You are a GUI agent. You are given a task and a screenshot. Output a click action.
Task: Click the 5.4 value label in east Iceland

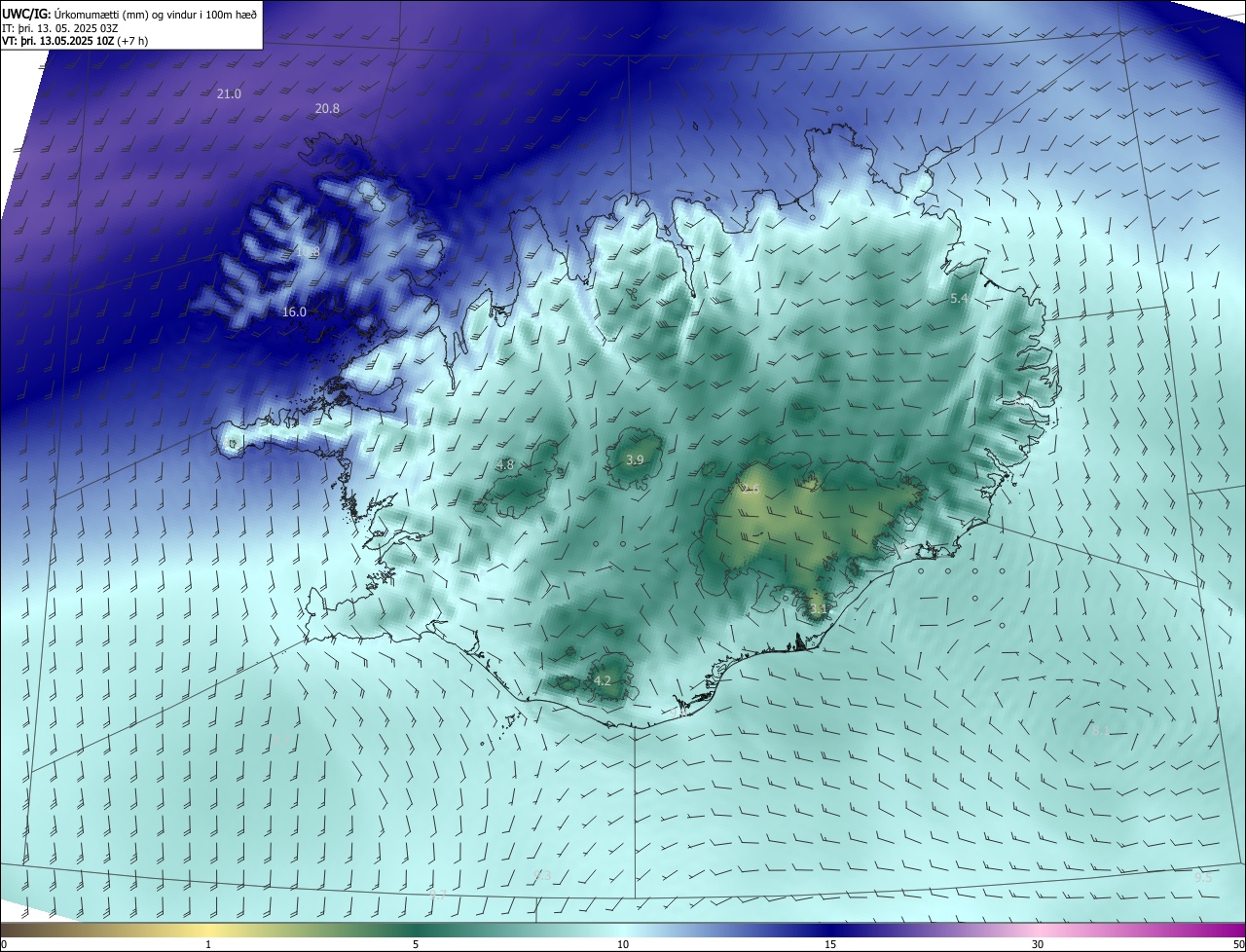959,299
